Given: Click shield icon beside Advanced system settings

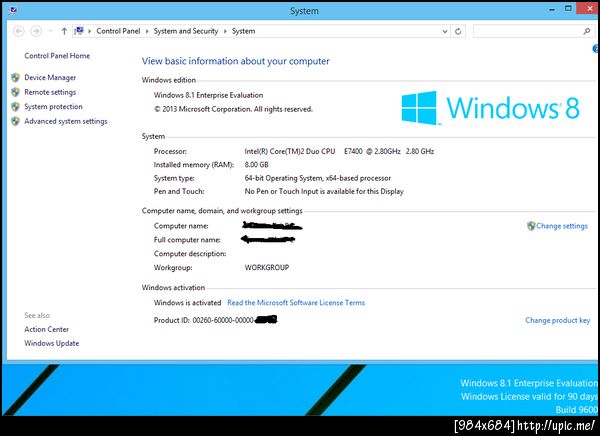Looking at the screenshot, I should point(15,121).
